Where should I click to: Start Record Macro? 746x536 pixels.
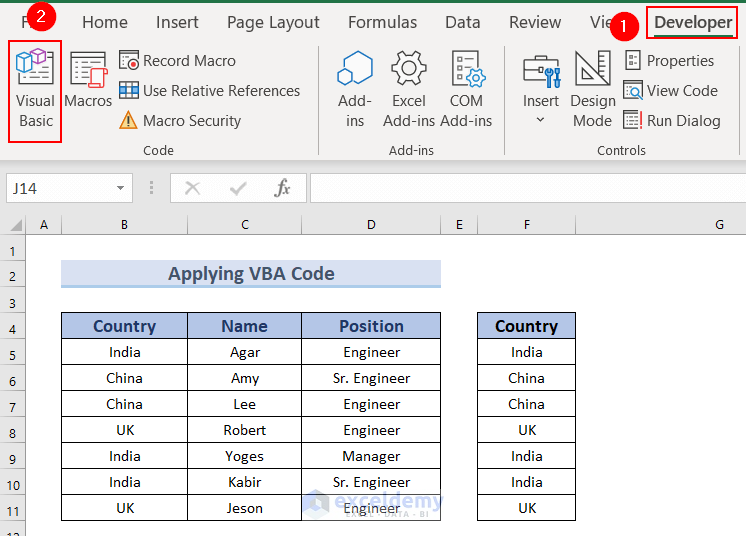click(178, 61)
